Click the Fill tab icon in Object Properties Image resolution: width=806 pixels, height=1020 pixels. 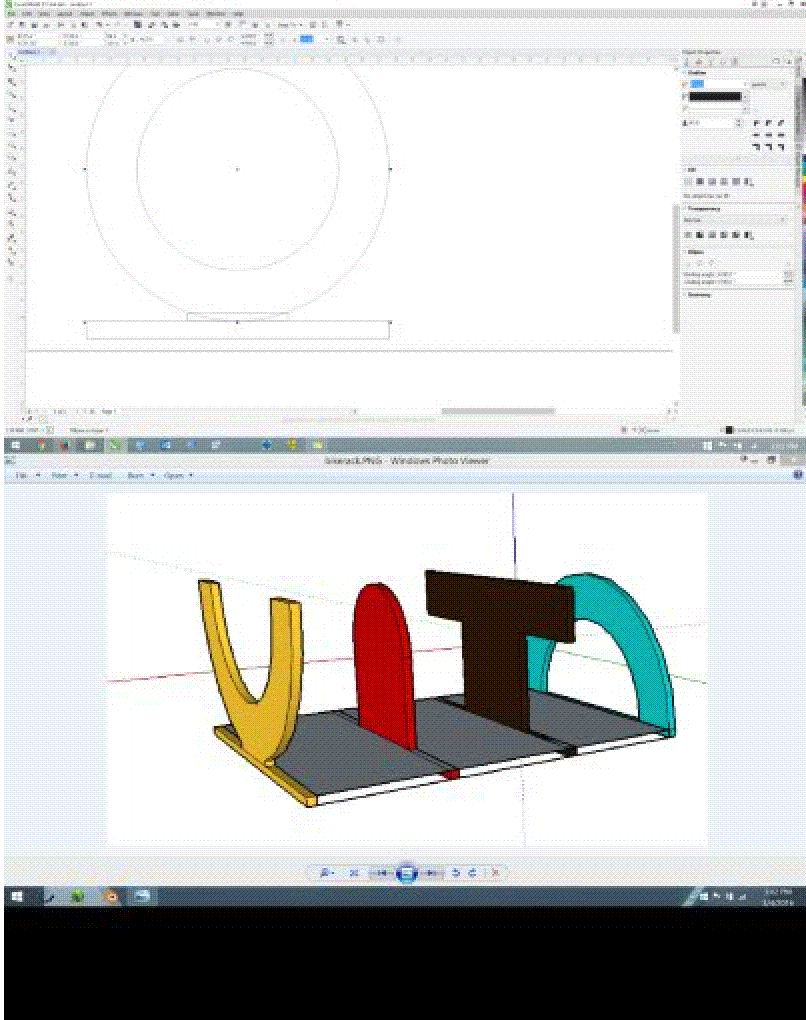(x=699, y=62)
